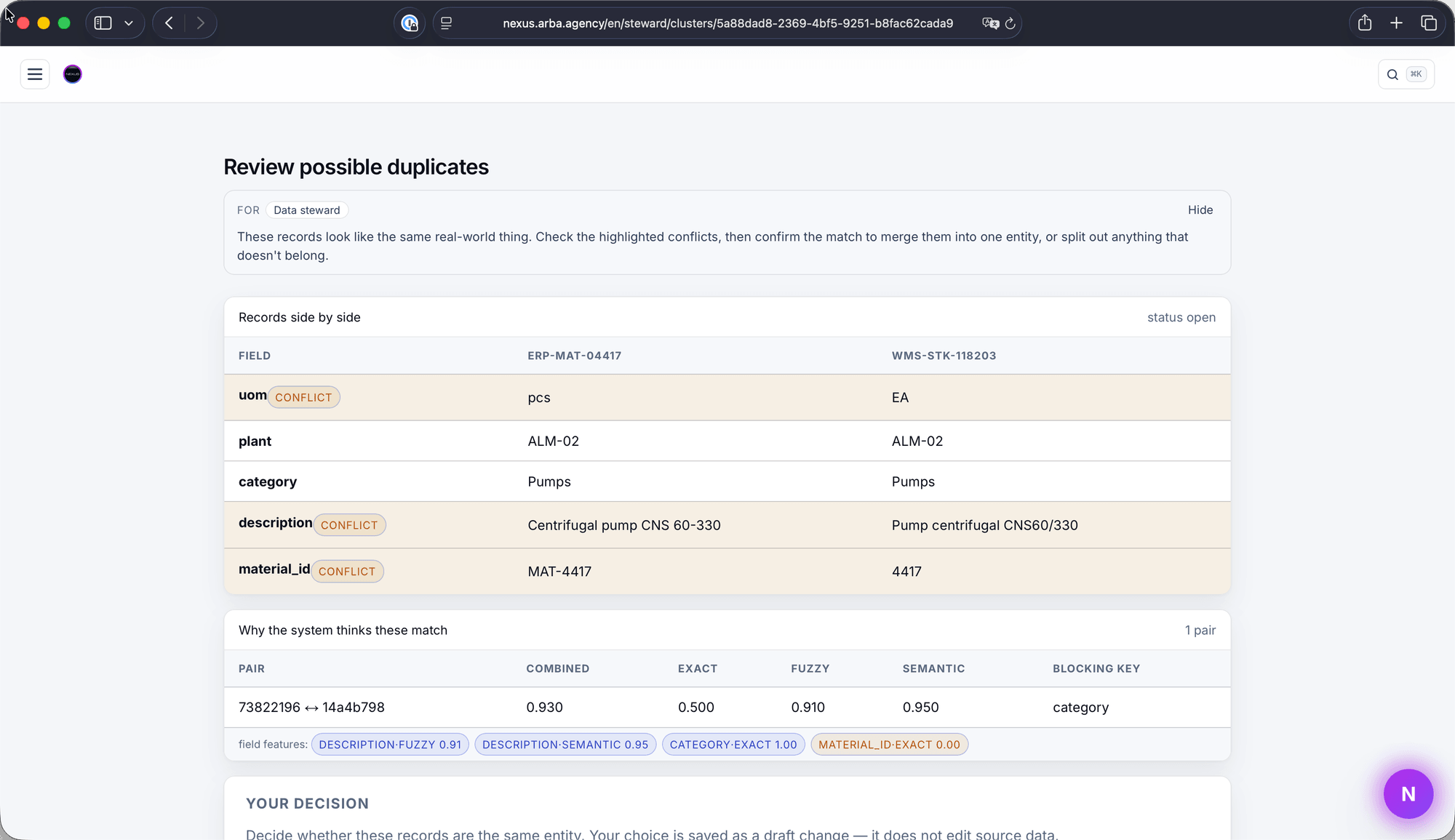Open the share sheet icon

tap(1365, 23)
